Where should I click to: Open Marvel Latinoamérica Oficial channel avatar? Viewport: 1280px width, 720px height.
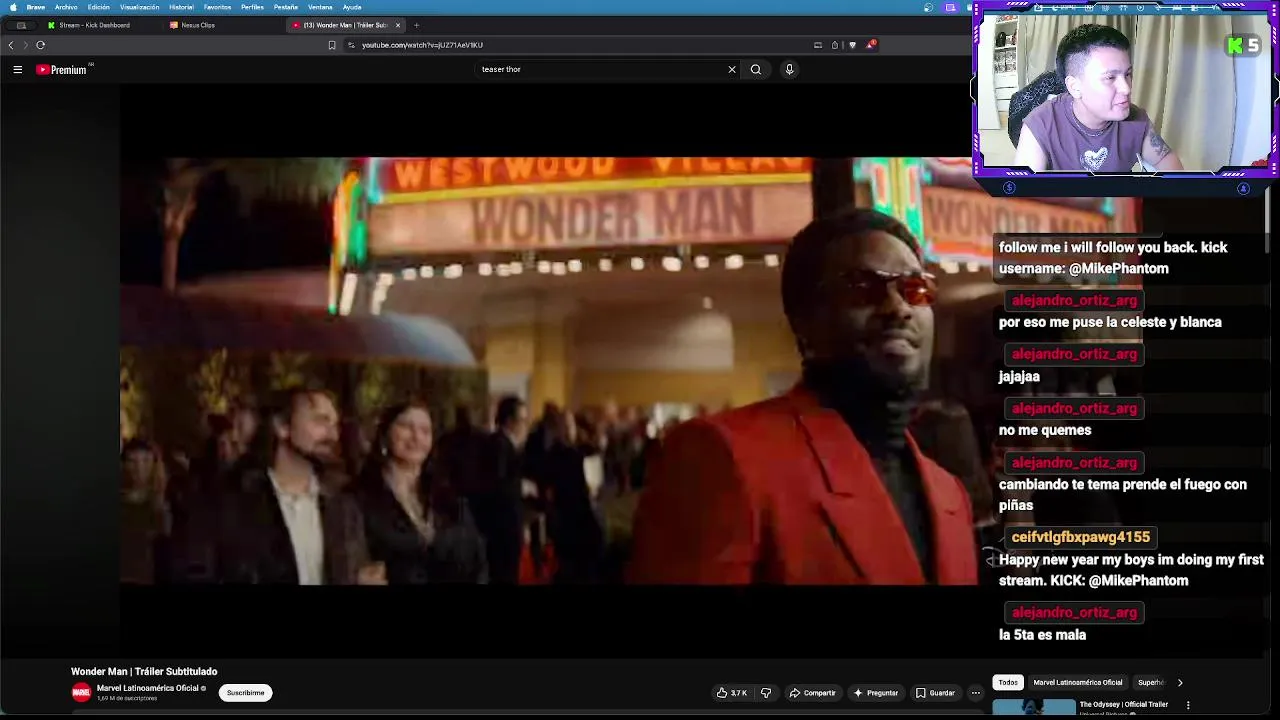tap(81, 692)
